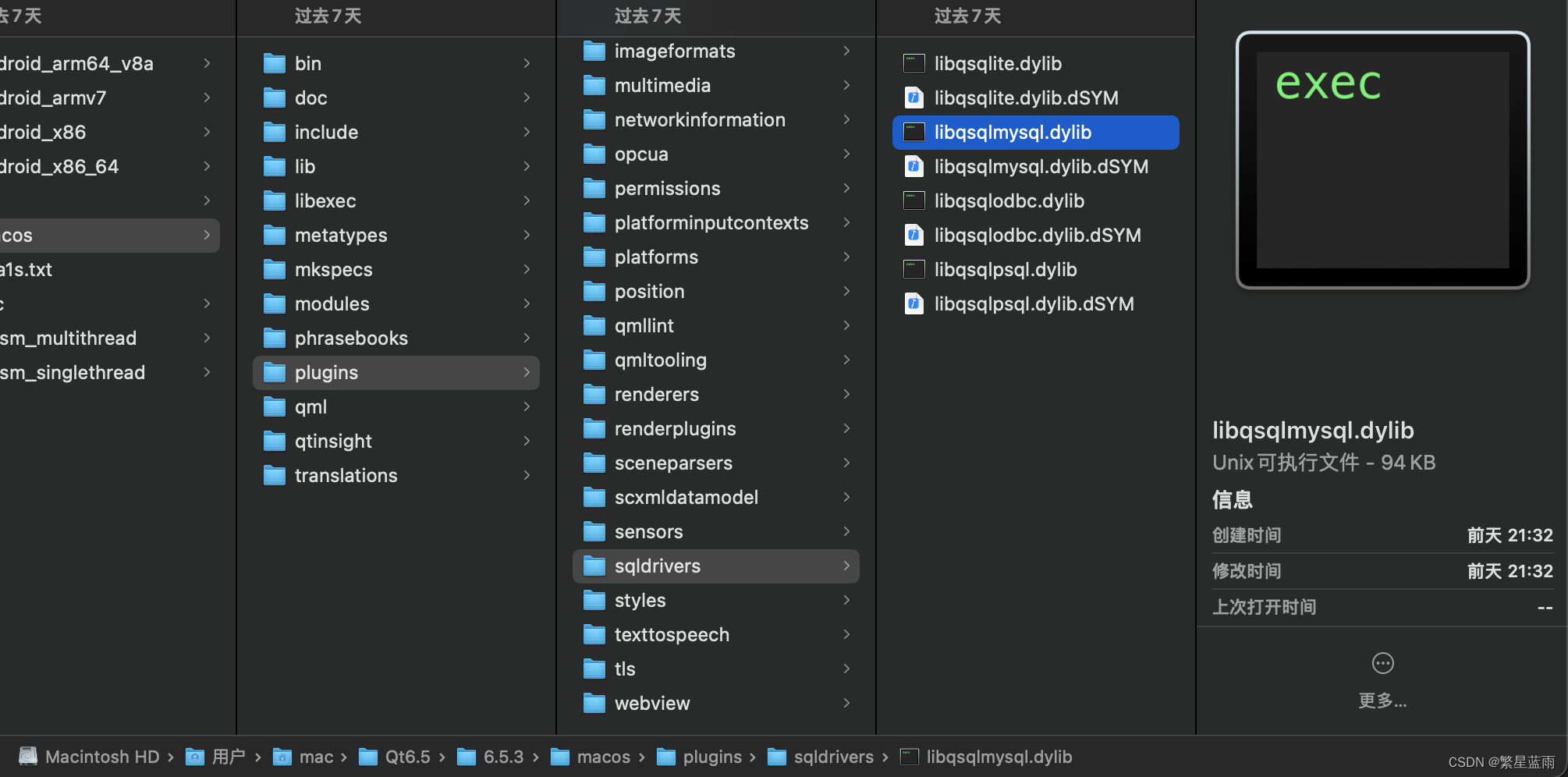1568x777 pixels.
Task: Open the texttospeech plugins folder
Action: coord(672,634)
